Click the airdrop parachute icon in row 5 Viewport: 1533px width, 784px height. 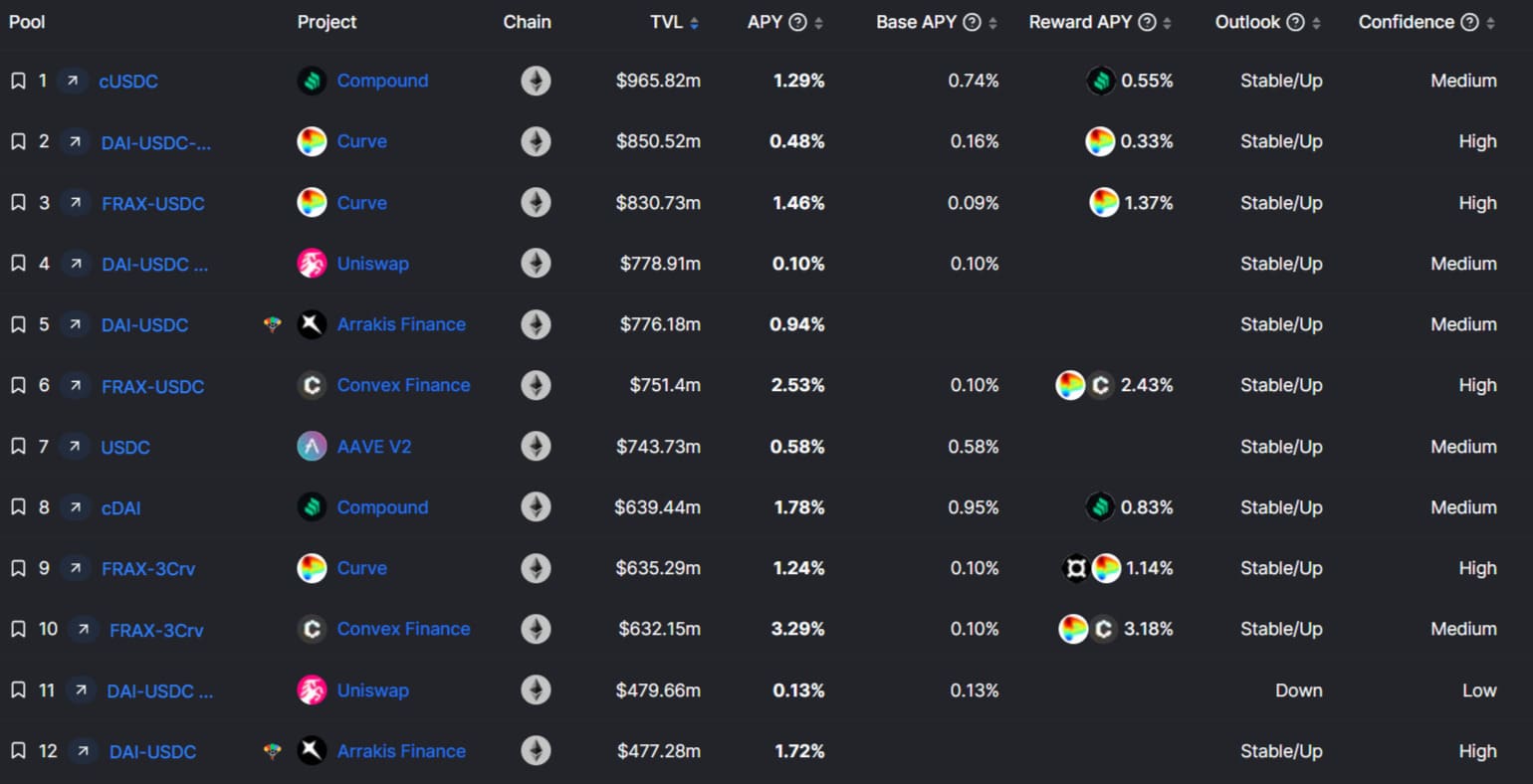pos(272,324)
